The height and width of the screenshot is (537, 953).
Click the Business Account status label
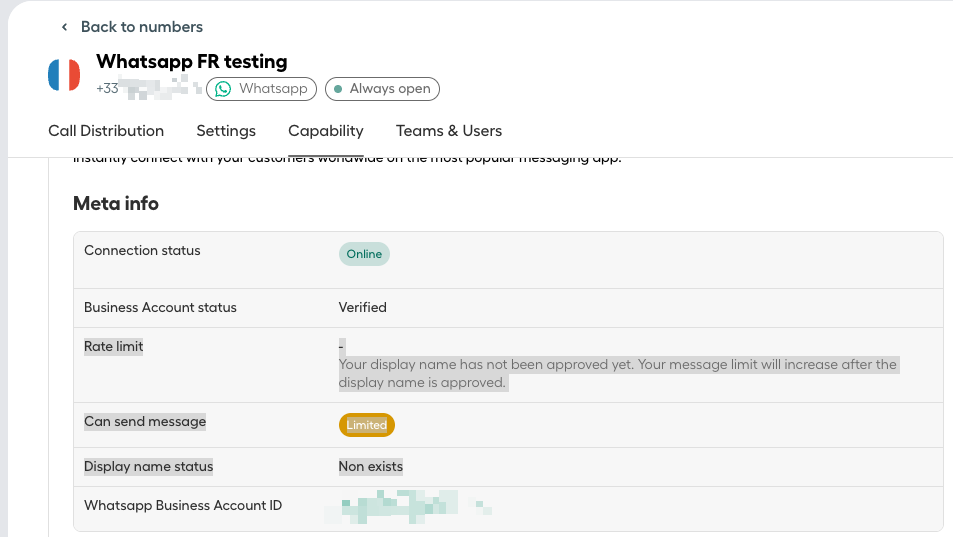coord(160,307)
